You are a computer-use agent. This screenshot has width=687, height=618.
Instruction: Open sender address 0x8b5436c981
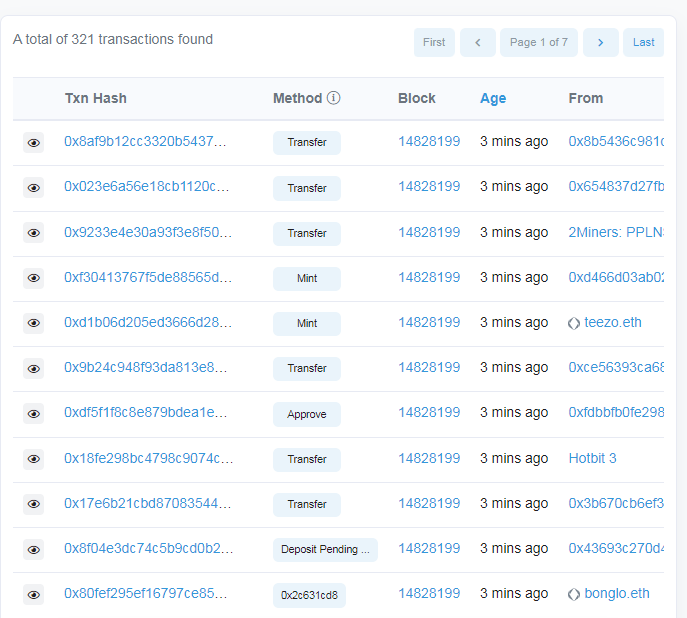click(x=616, y=141)
